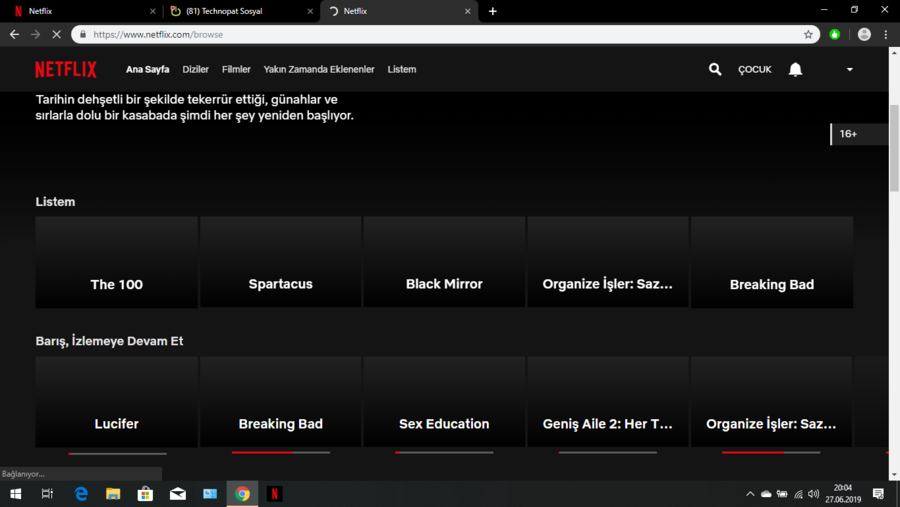Show hidden system tray icons
The width and height of the screenshot is (900, 507).
pos(750,494)
